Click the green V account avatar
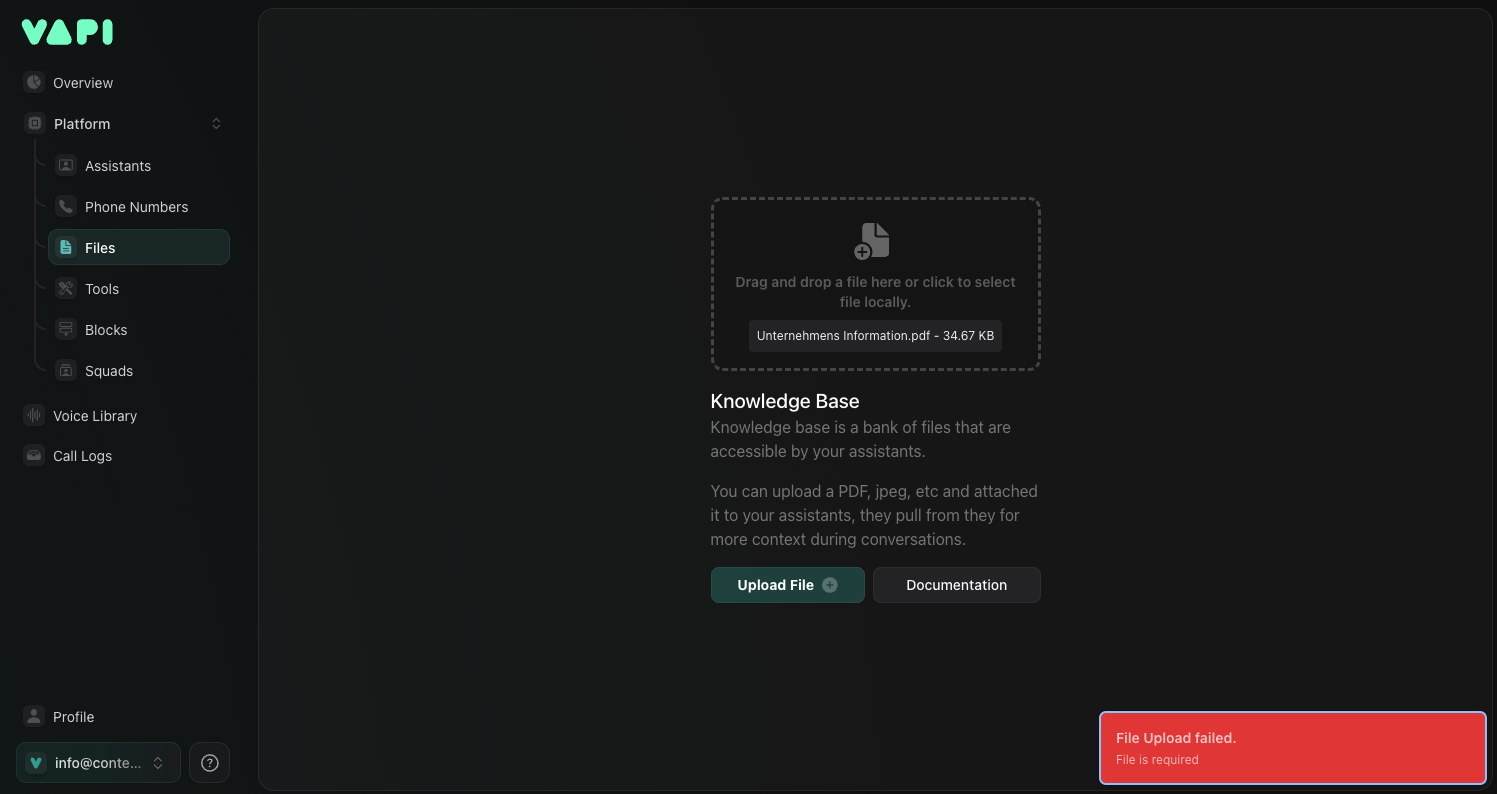The image size is (1497, 794). [36, 763]
